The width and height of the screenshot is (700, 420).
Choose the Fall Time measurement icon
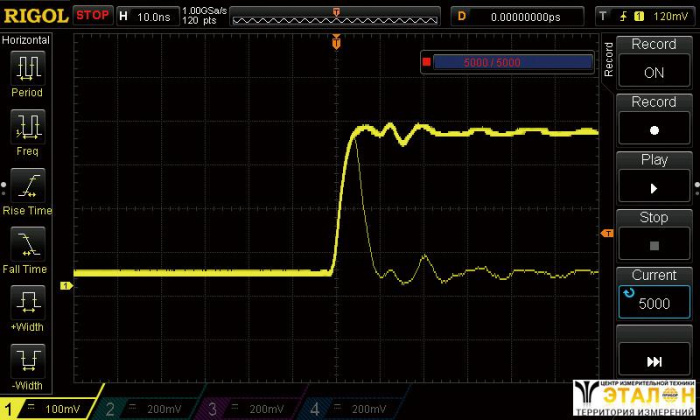pyautogui.click(x=27, y=245)
